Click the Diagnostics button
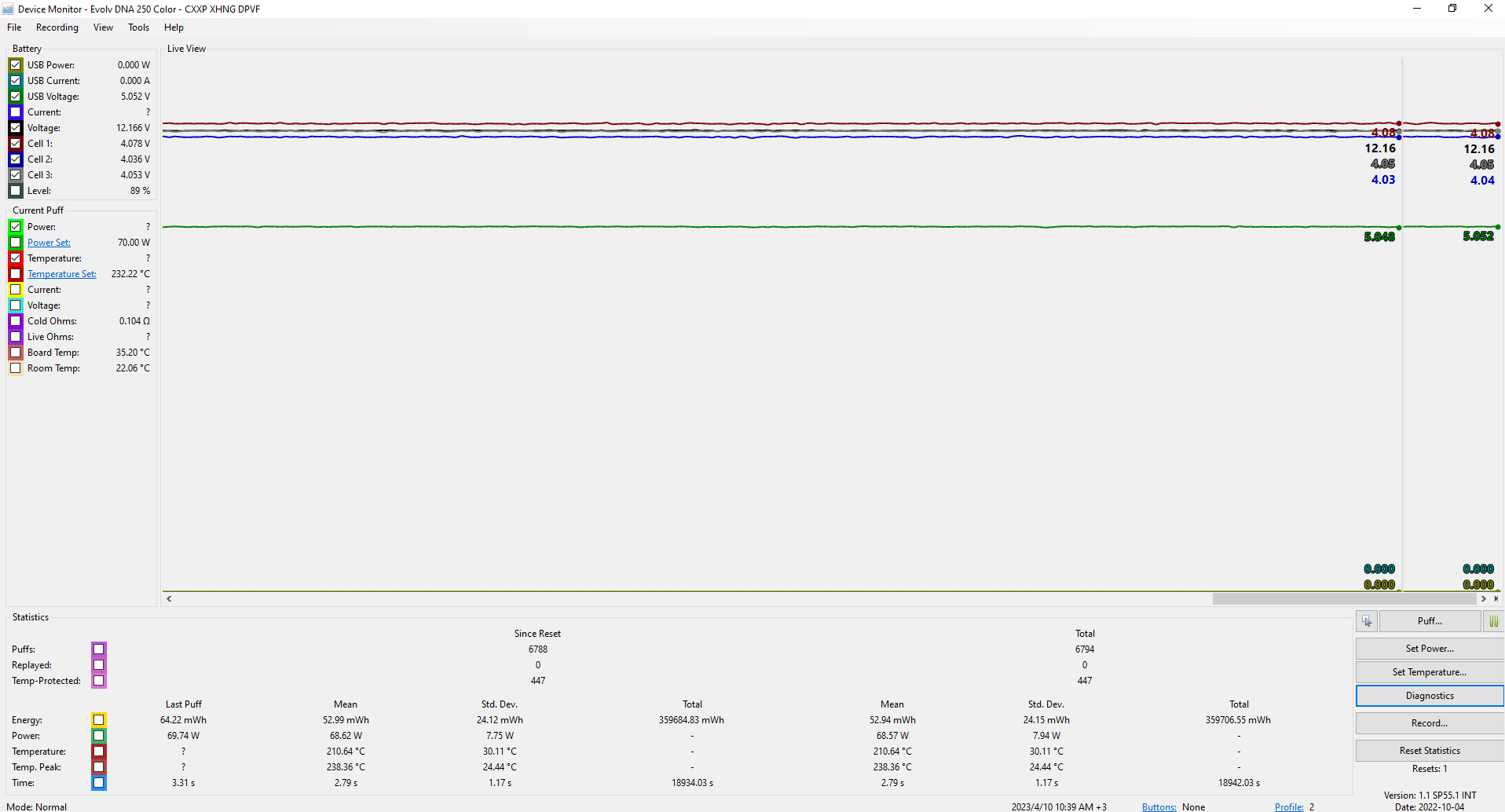 [x=1430, y=696]
